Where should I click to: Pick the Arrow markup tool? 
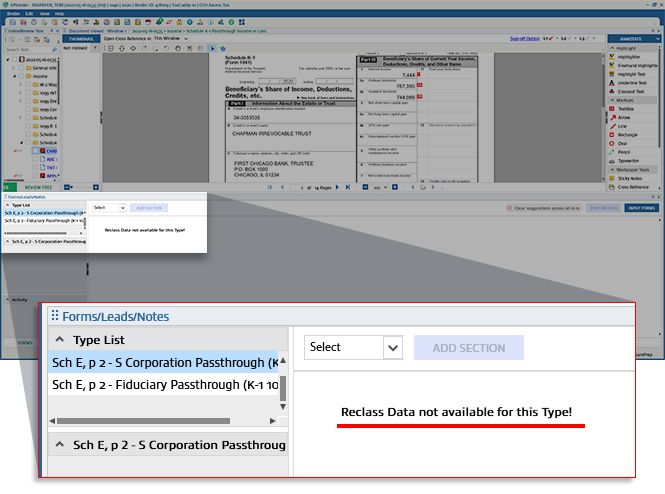[624, 116]
